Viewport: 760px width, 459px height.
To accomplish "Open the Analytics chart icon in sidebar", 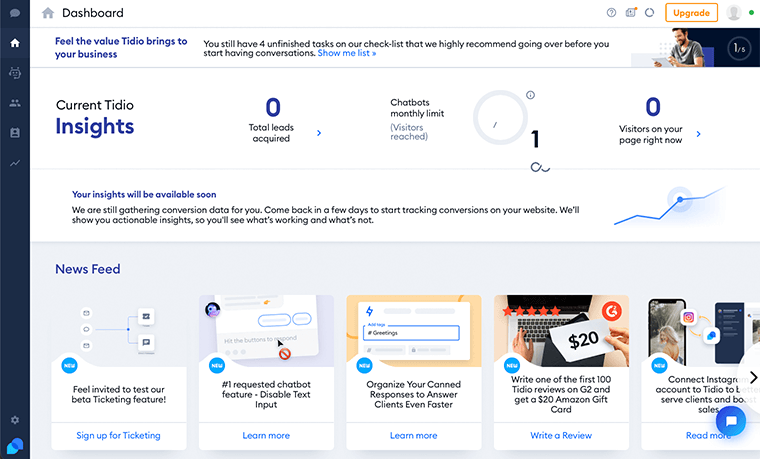I will pos(15,163).
